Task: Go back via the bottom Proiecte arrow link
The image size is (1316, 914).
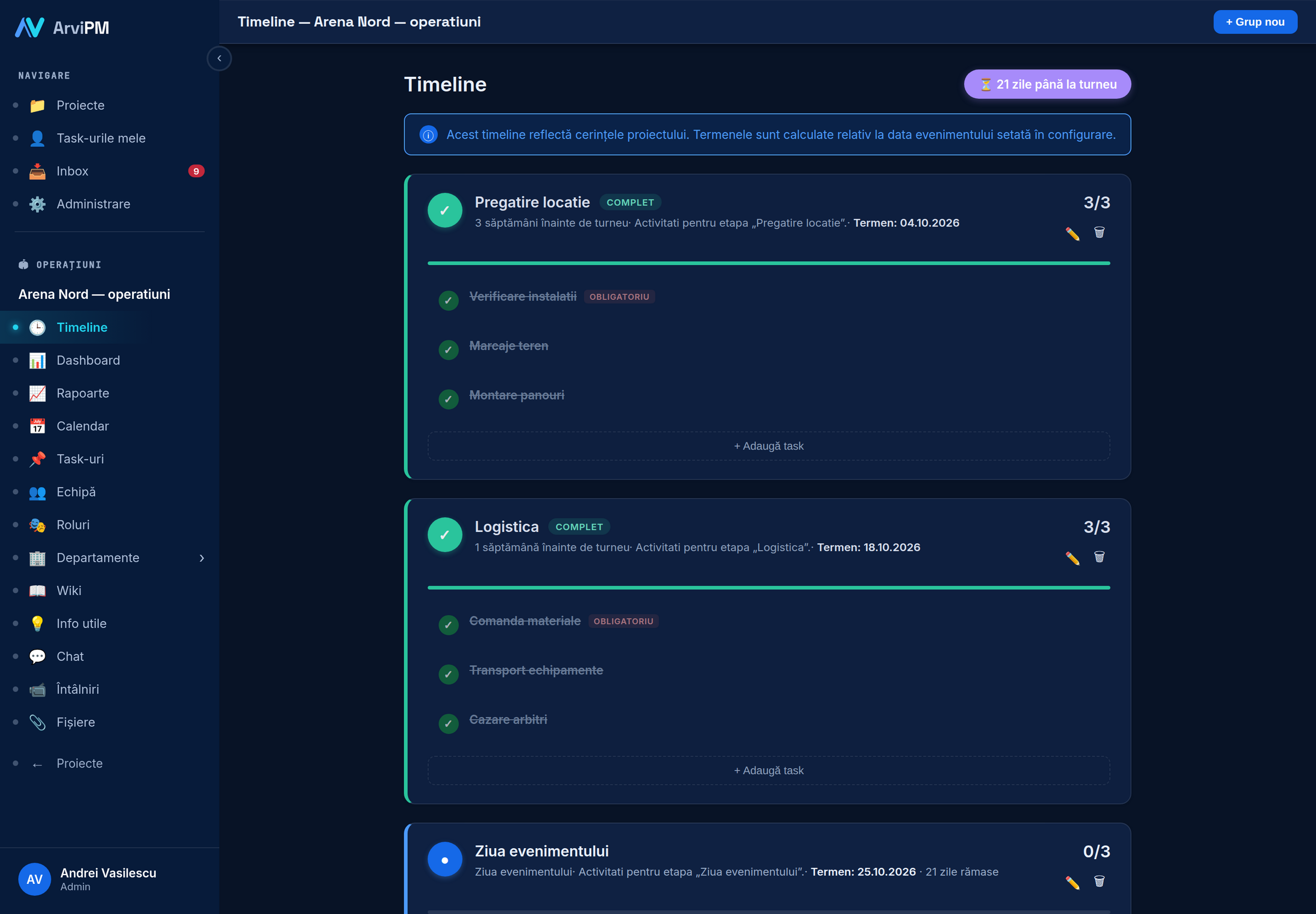Action: (x=110, y=763)
